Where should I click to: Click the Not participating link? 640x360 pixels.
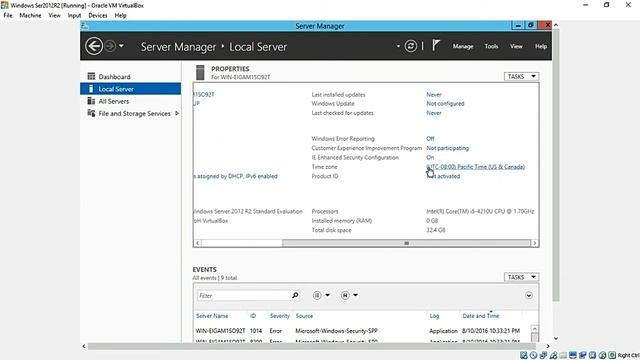(447, 148)
